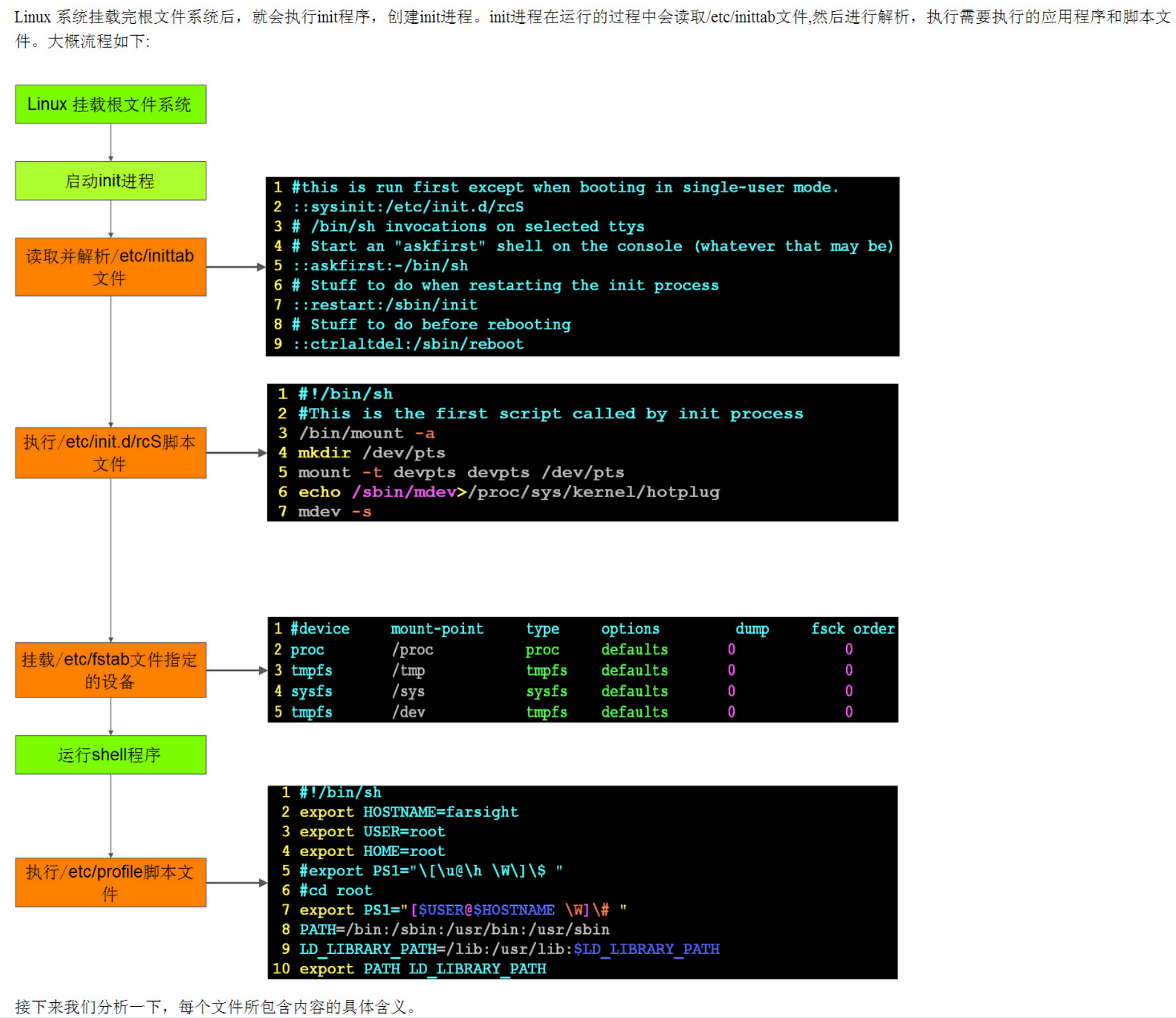Click the 'Linux 挂载根文件系统' flowchart box

pyautogui.click(x=110, y=104)
